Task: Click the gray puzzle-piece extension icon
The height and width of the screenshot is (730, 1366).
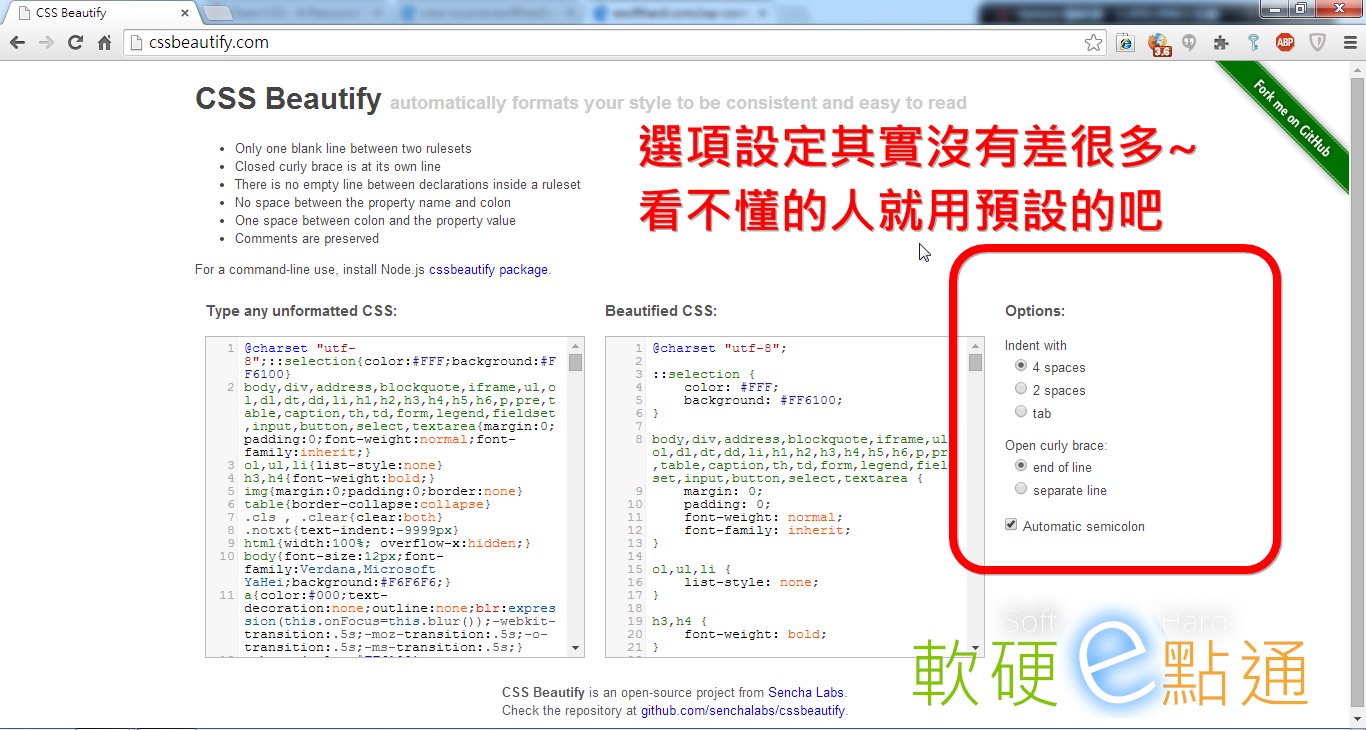Action: coord(1220,42)
